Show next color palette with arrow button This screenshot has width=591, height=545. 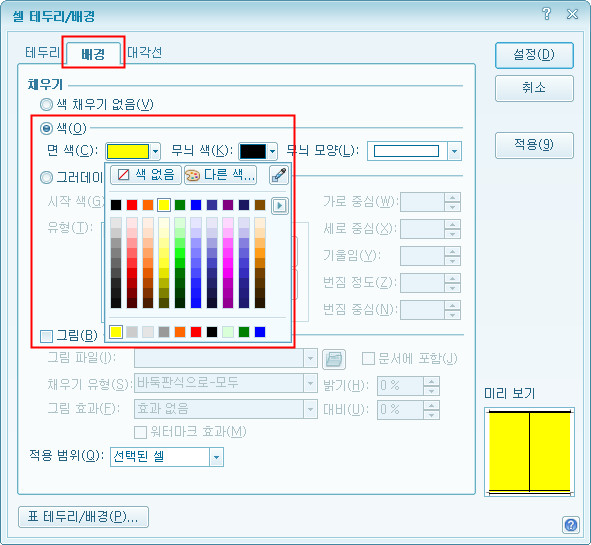279,205
